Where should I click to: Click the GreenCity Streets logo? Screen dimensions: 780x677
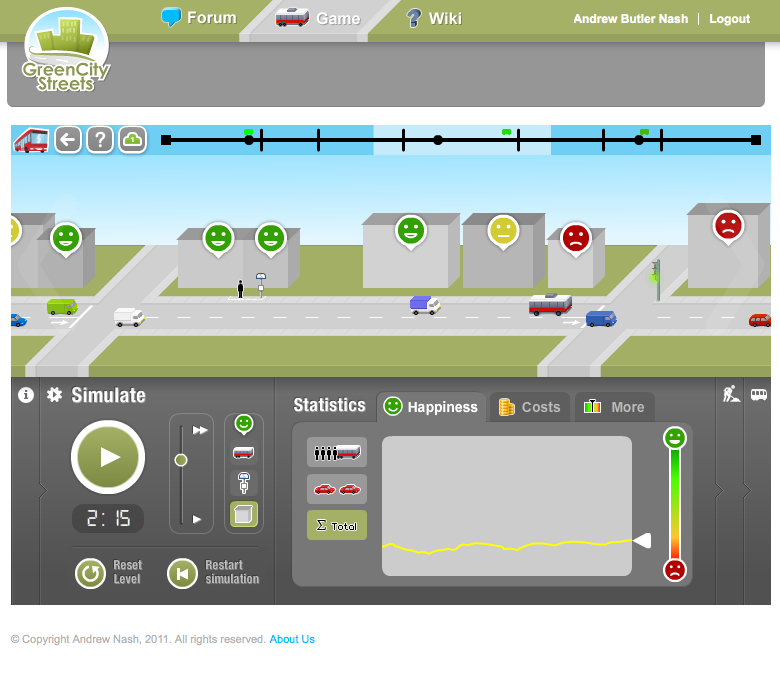point(66,50)
